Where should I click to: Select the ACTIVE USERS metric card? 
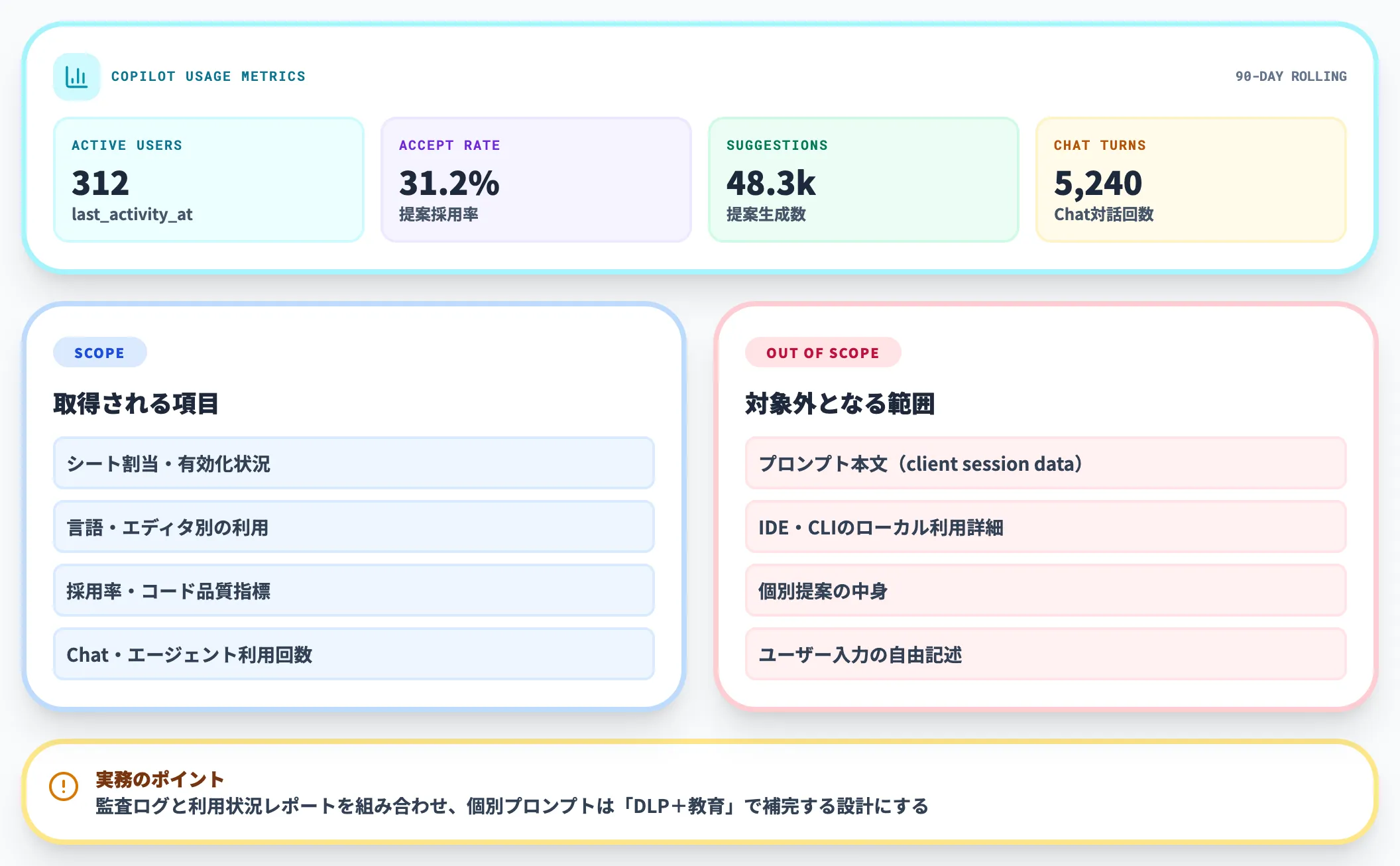pos(208,179)
